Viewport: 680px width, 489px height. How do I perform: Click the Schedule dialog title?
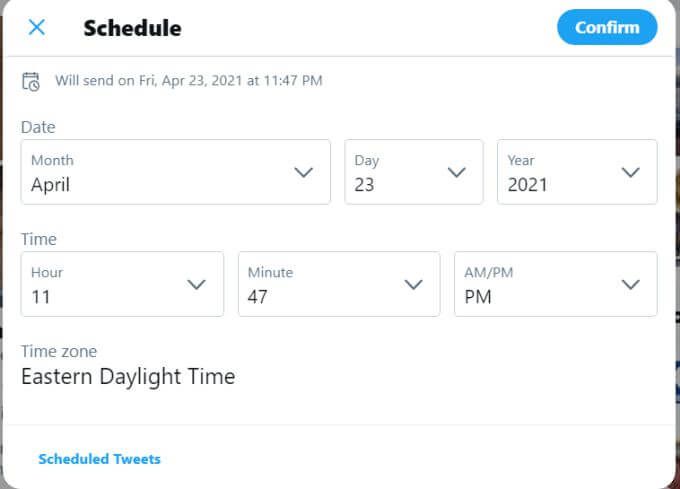pos(132,28)
